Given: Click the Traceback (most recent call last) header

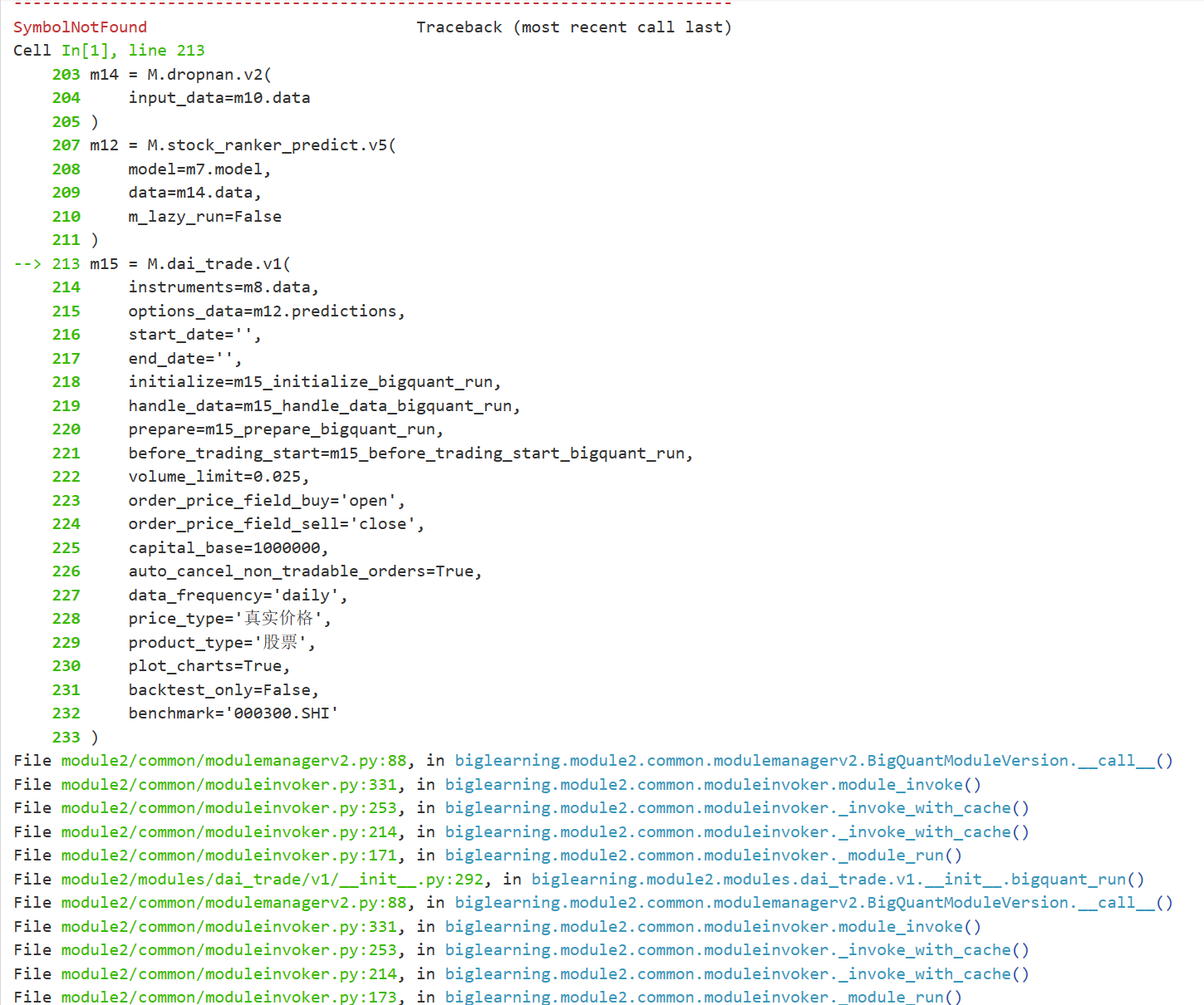Looking at the screenshot, I should point(573,27).
